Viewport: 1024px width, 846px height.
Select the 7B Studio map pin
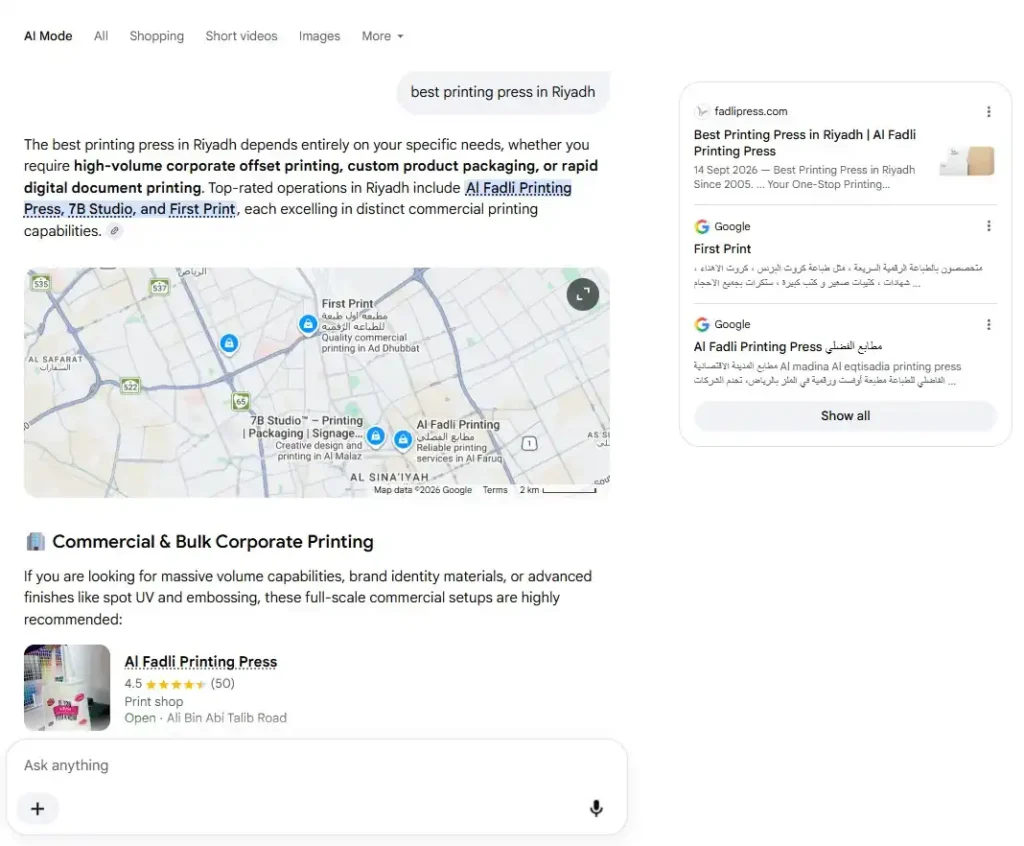(376, 436)
